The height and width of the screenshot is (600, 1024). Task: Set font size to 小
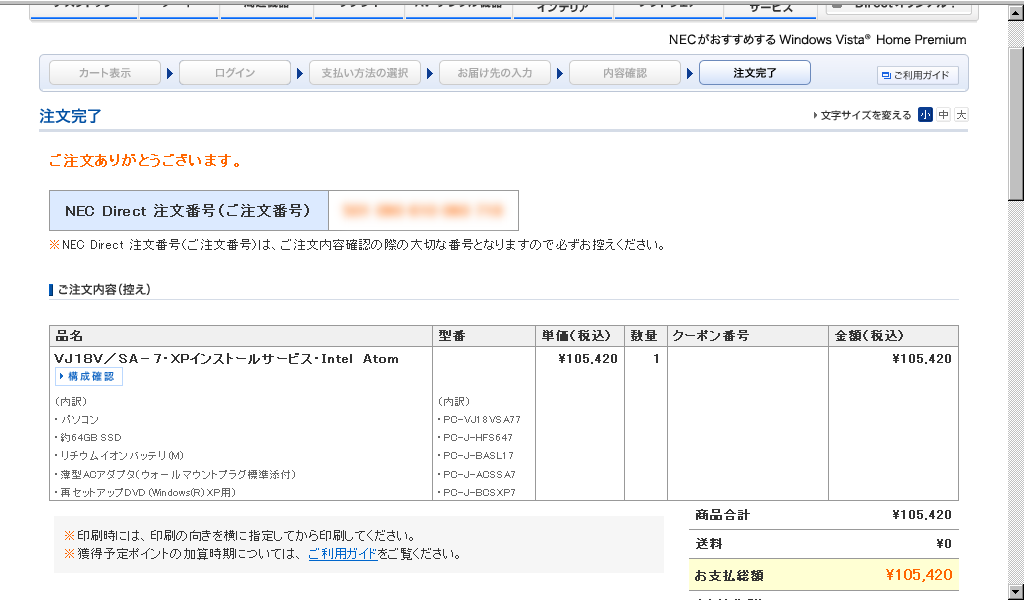point(925,115)
